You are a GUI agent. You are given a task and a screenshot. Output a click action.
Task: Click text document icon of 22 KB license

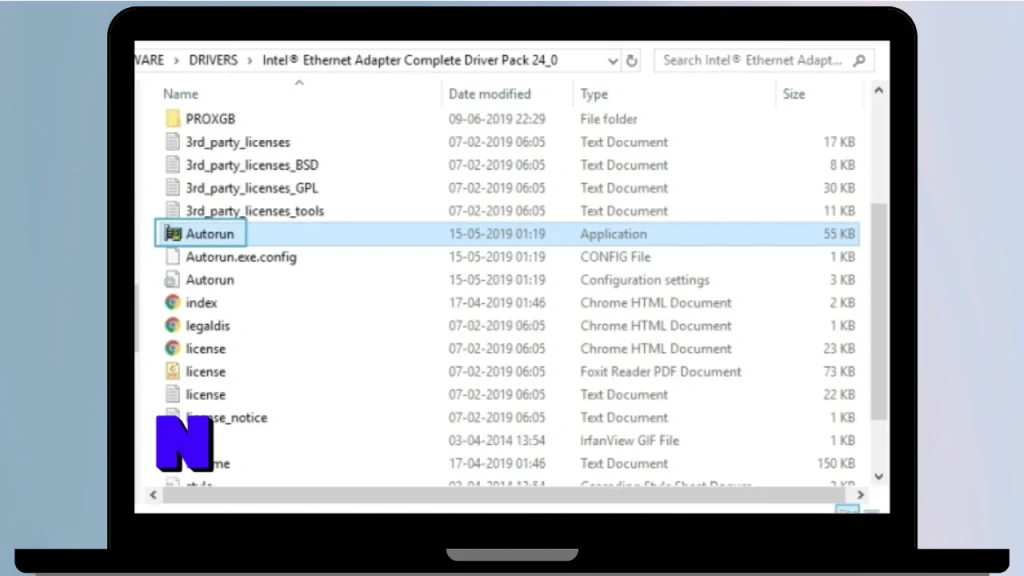coord(172,394)
